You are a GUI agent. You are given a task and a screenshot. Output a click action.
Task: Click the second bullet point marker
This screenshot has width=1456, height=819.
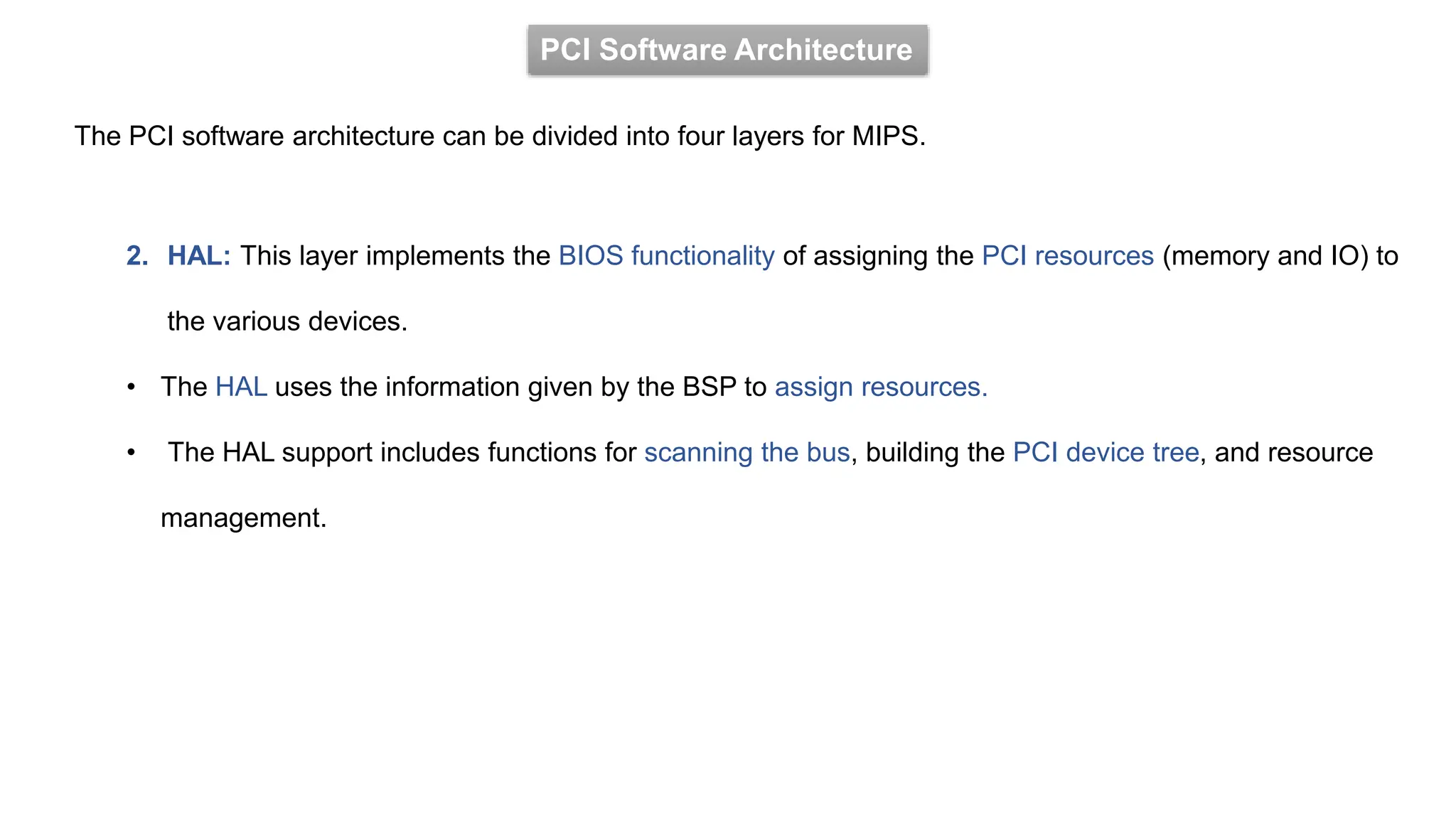pyautogui.click(x=131, y=452)
